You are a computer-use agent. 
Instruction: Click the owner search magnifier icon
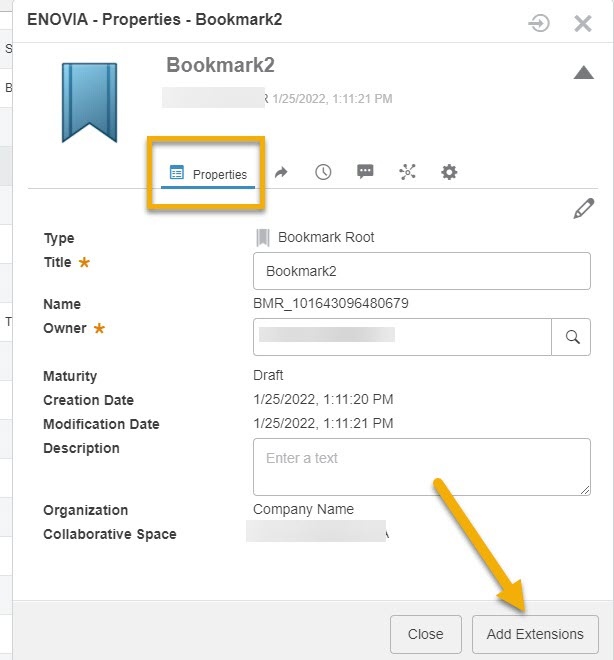[572, 337]
